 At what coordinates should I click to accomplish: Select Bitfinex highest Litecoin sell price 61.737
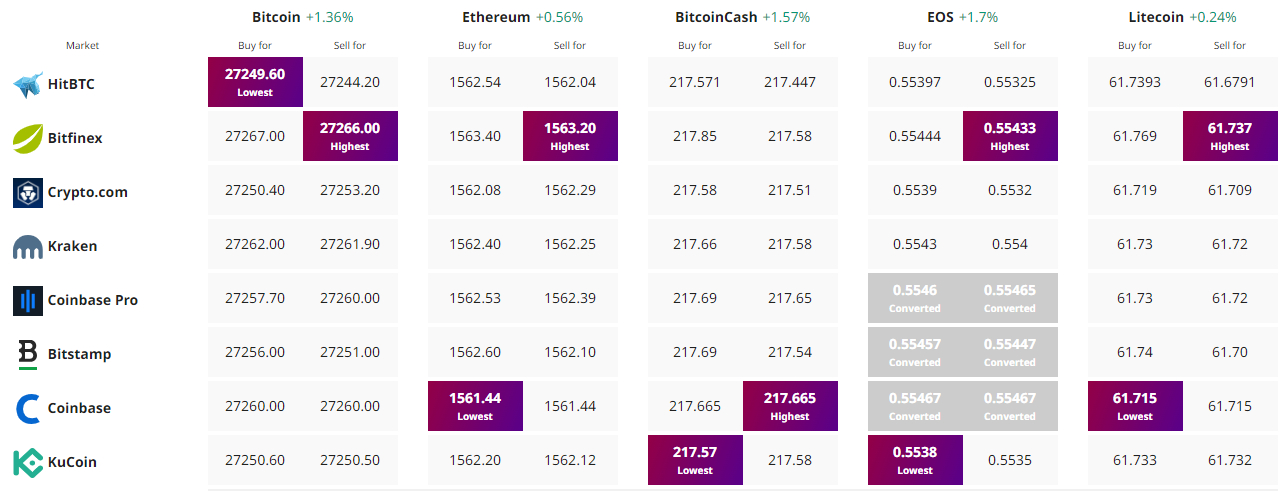[1229, 136]
